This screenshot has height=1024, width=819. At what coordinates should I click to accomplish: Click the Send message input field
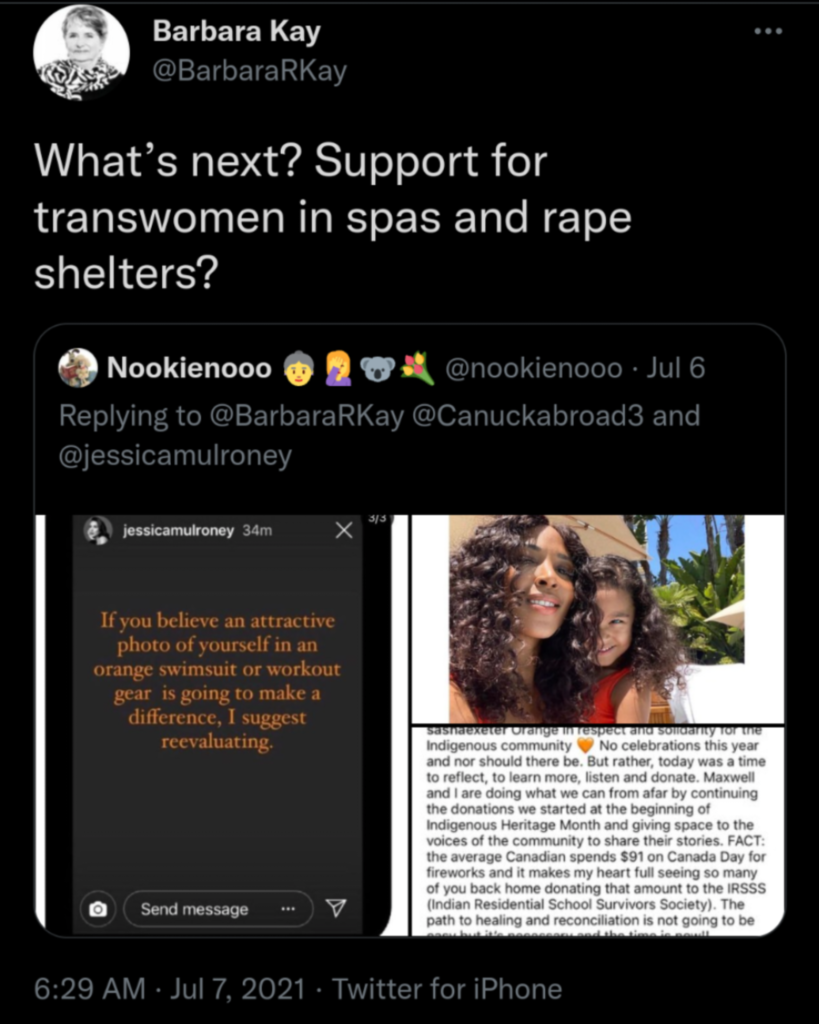tap(218, 908)
